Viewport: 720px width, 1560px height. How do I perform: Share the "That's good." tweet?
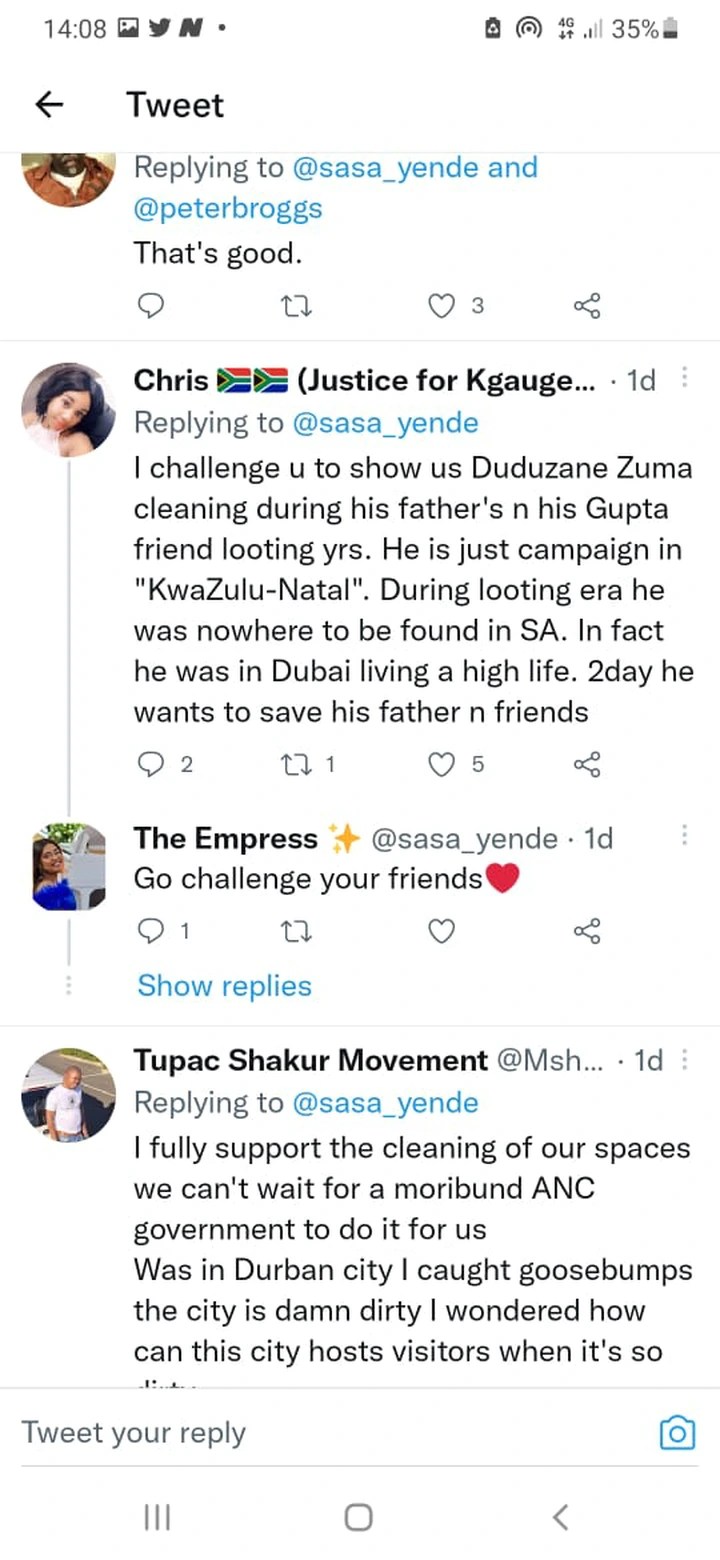click(587, 306)
